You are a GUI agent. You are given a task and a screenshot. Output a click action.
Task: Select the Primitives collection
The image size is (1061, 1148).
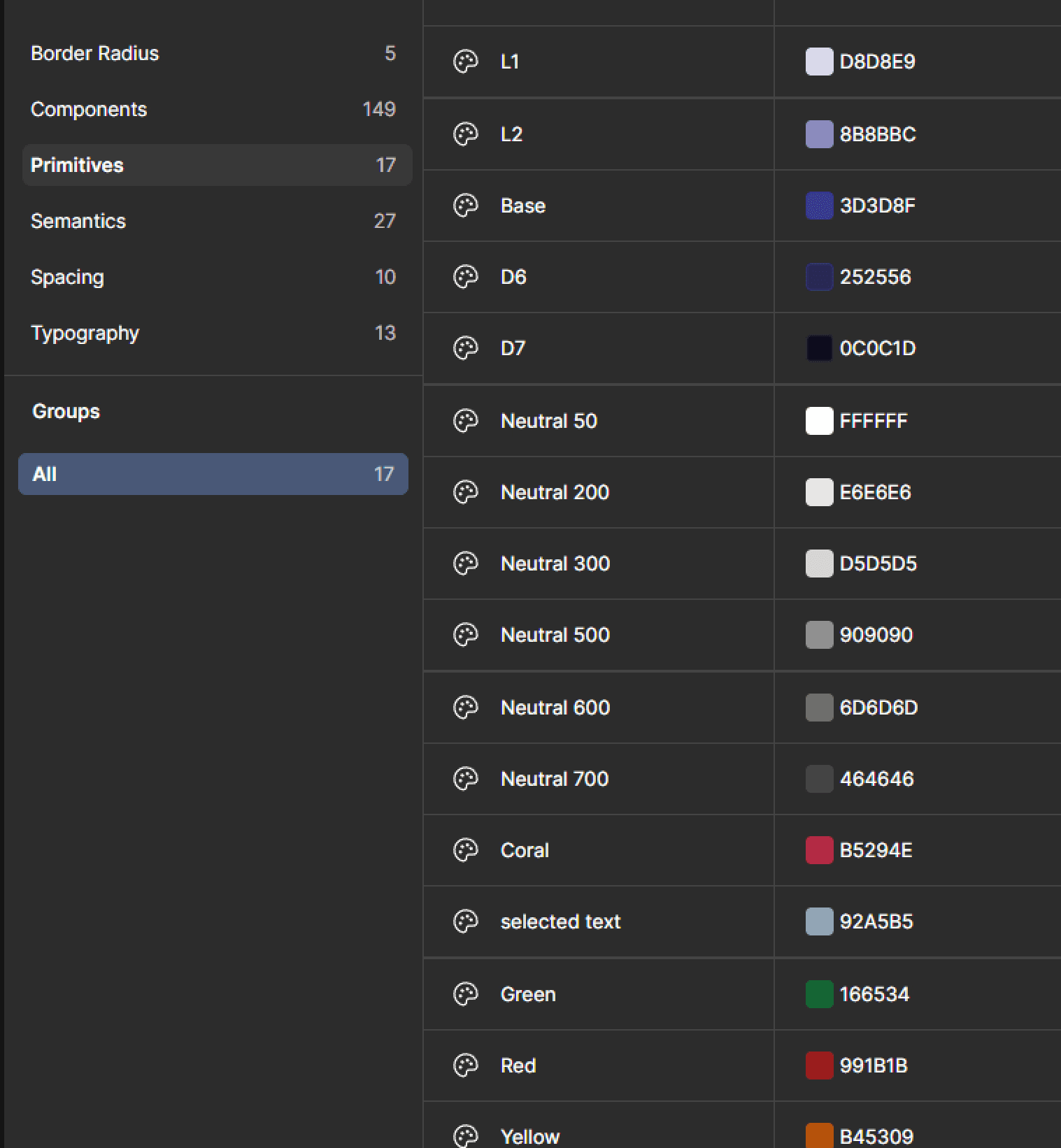(217, 165)
